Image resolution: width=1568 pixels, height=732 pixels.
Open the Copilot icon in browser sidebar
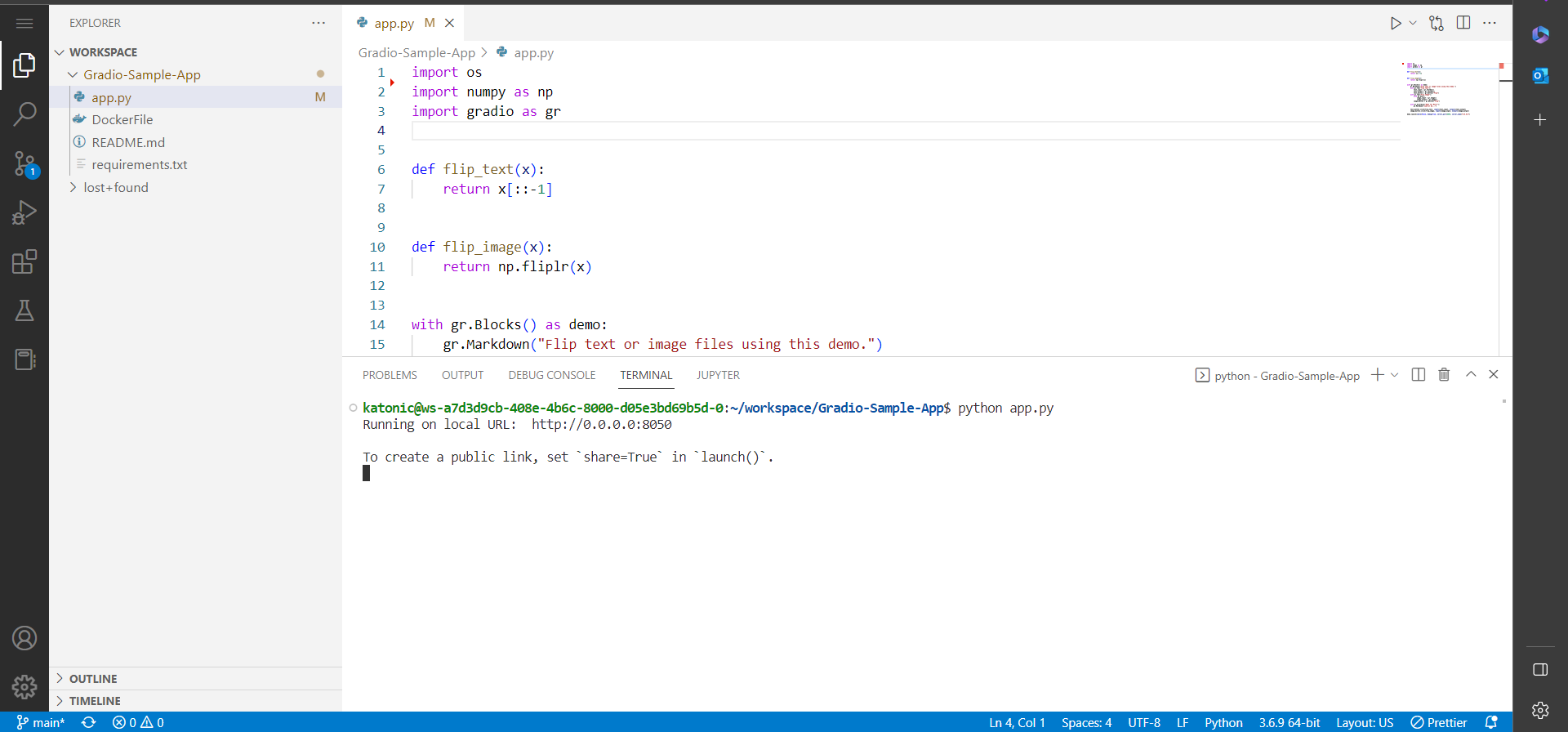[x=1540, y=34]
